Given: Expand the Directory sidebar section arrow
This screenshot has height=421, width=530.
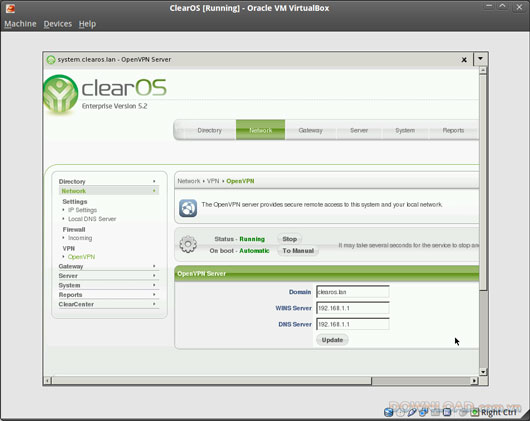Looking at the screenshot, I should click(x=154, y=181).
